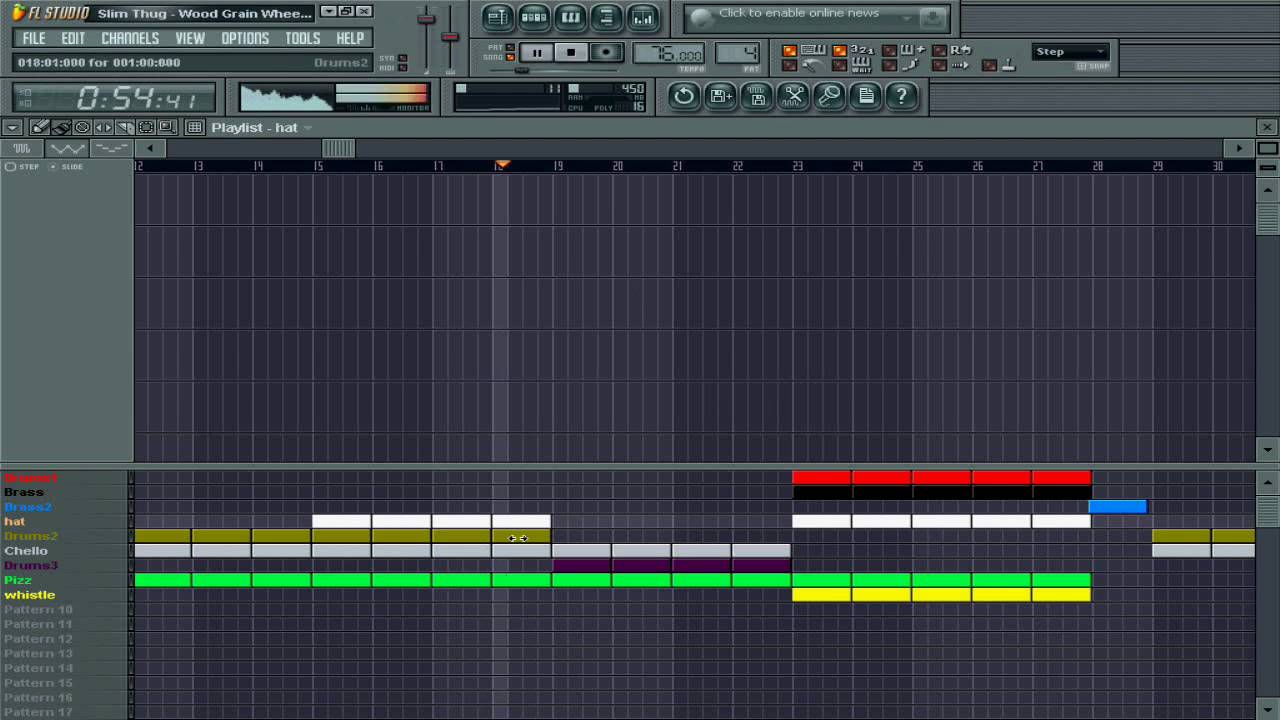Click the playlist scroll right arrow
Viewport: 1280px width, 720px height.
tap(1240, 148)
